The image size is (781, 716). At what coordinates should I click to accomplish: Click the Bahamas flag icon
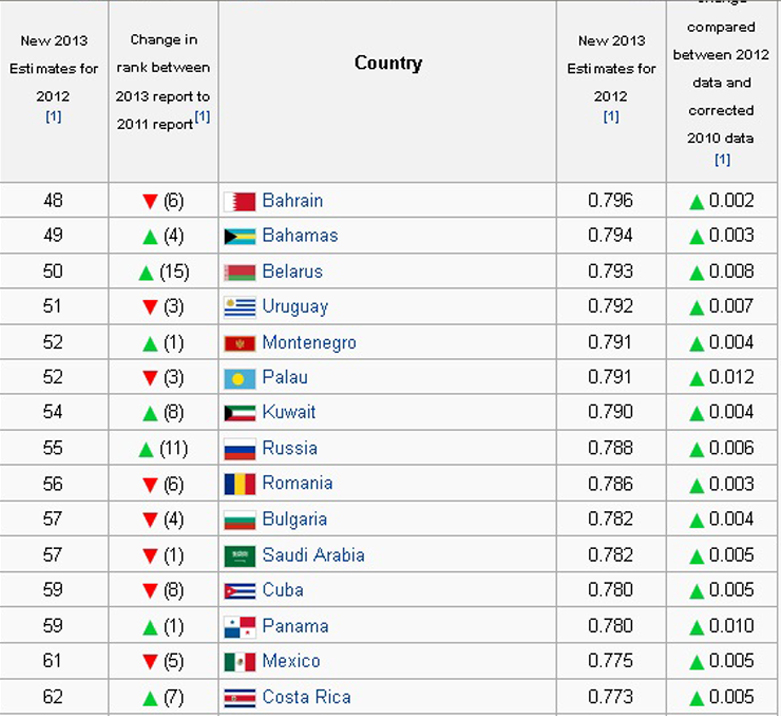point(240,237)
